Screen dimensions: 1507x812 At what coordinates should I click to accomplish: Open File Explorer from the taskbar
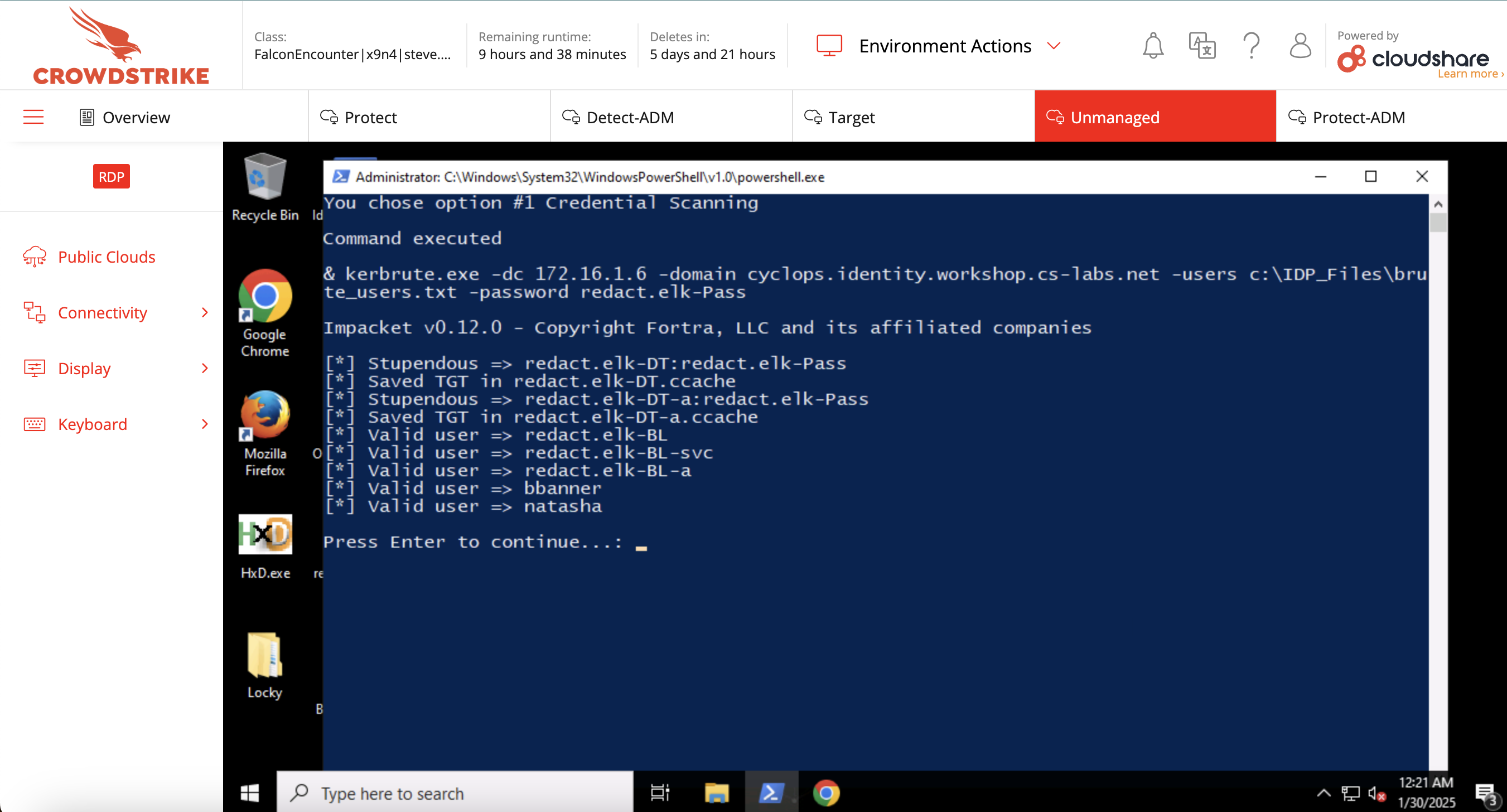coord(716,792)
